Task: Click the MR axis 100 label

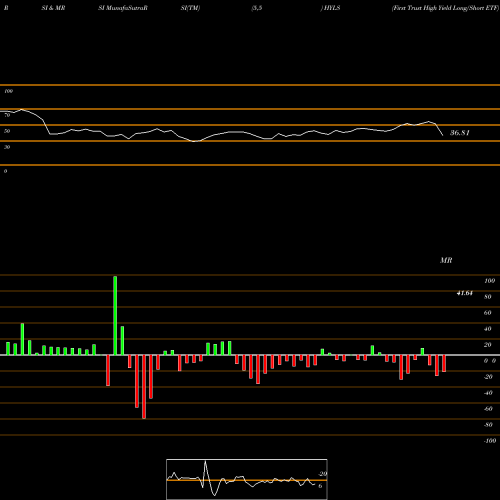Action: pyautogui.click(x=489, y=281)
